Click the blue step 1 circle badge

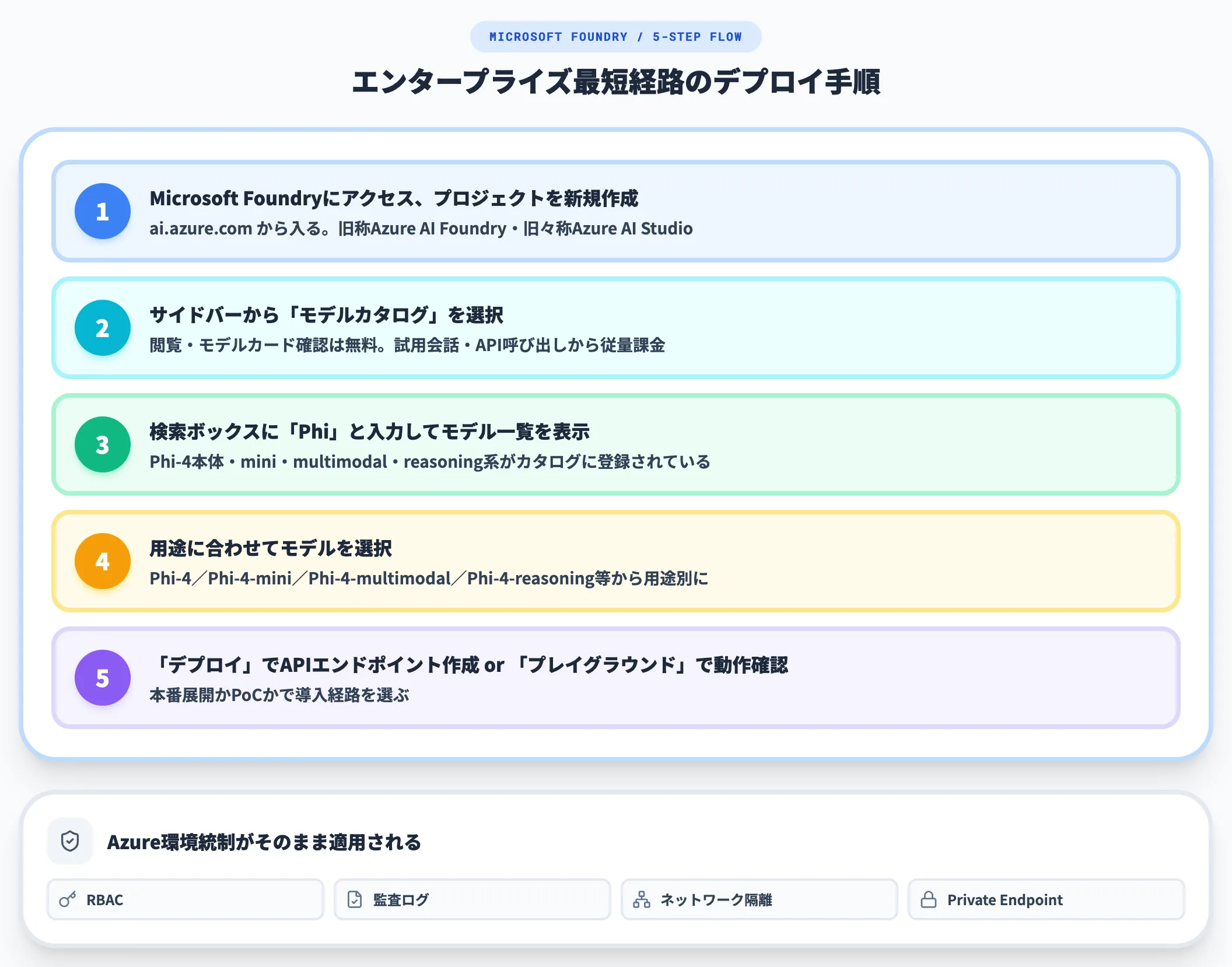pyautogui.click(x=103, y=211)
